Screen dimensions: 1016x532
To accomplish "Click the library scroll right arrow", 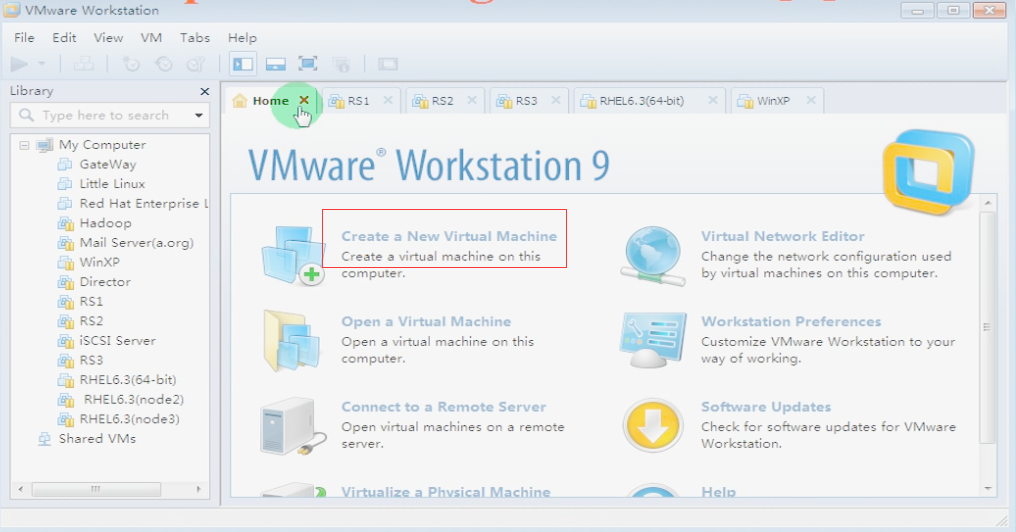I will 198,489.
